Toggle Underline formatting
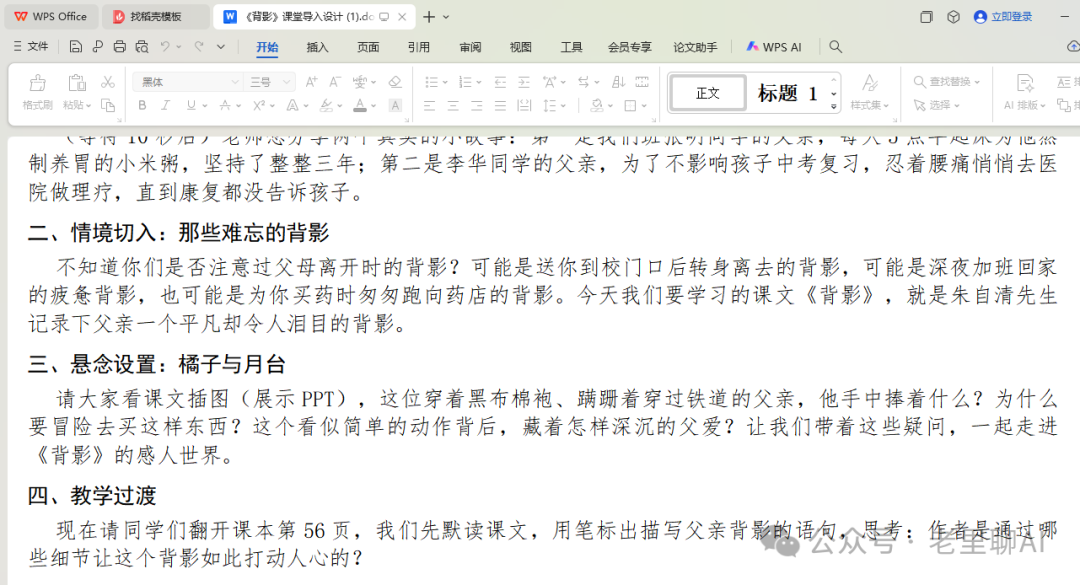1080x585 pixels. pyautogui.click(x=190, y=105)
